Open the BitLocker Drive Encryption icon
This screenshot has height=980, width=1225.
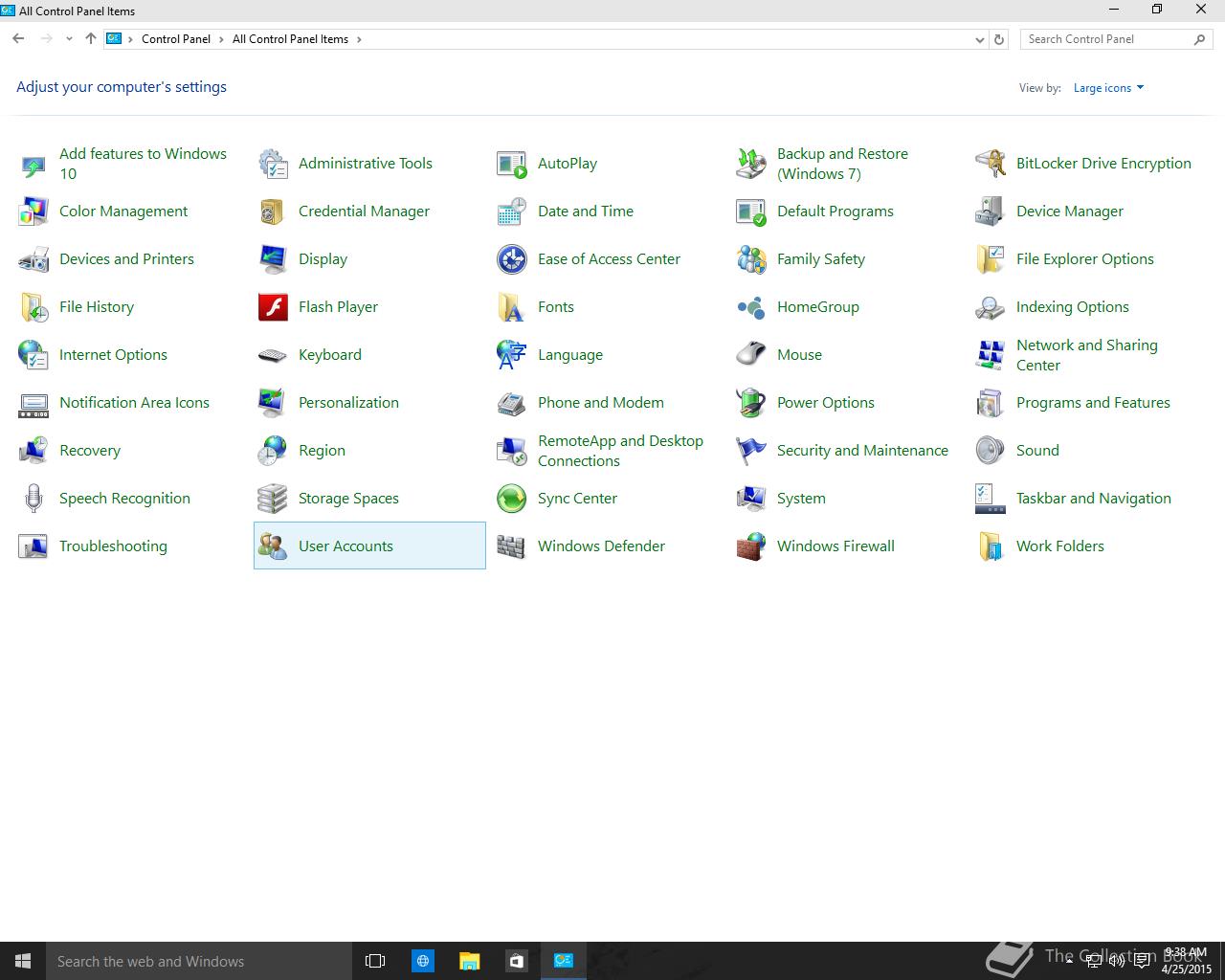point(991,164)
